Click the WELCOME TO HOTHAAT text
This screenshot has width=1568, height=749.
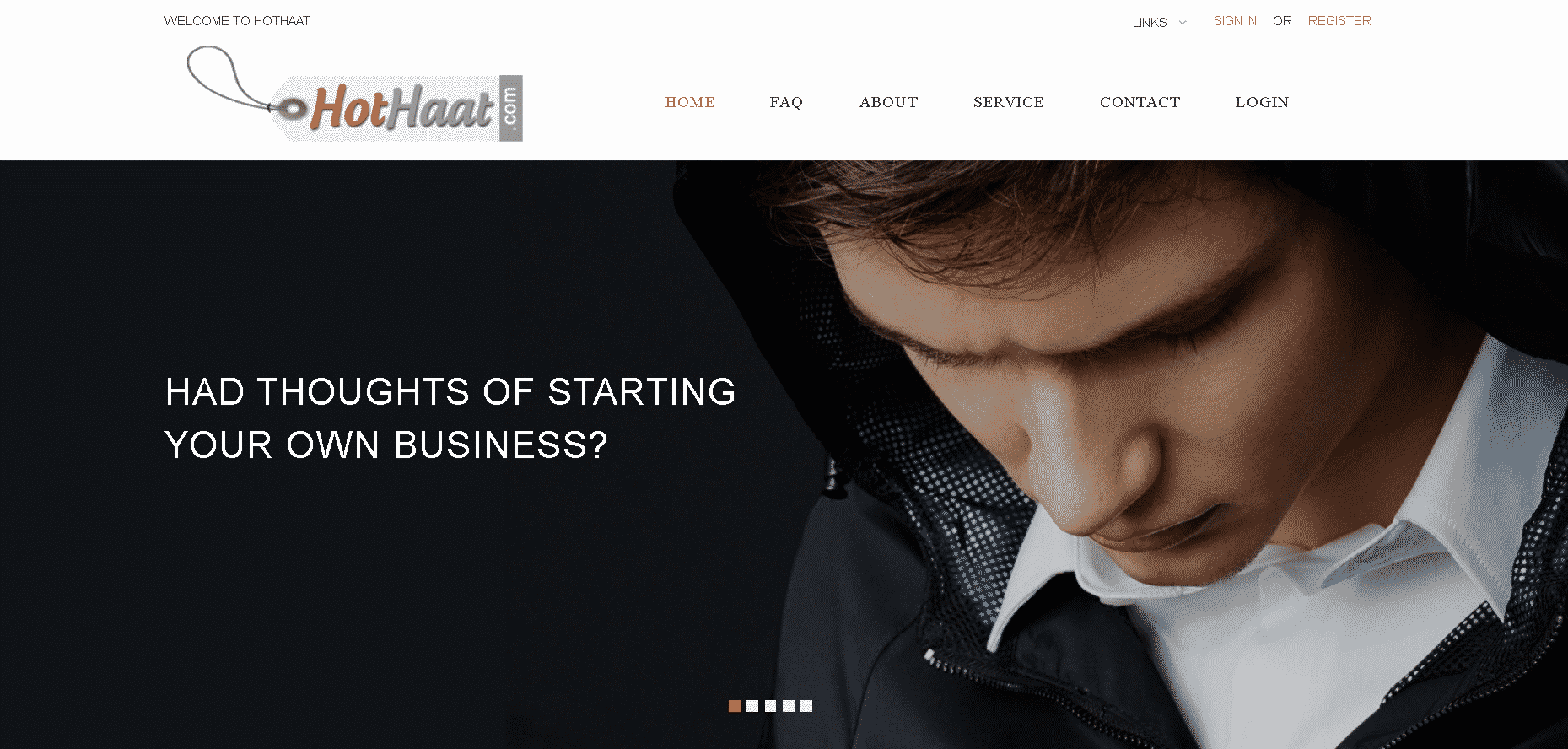(237, 21)
